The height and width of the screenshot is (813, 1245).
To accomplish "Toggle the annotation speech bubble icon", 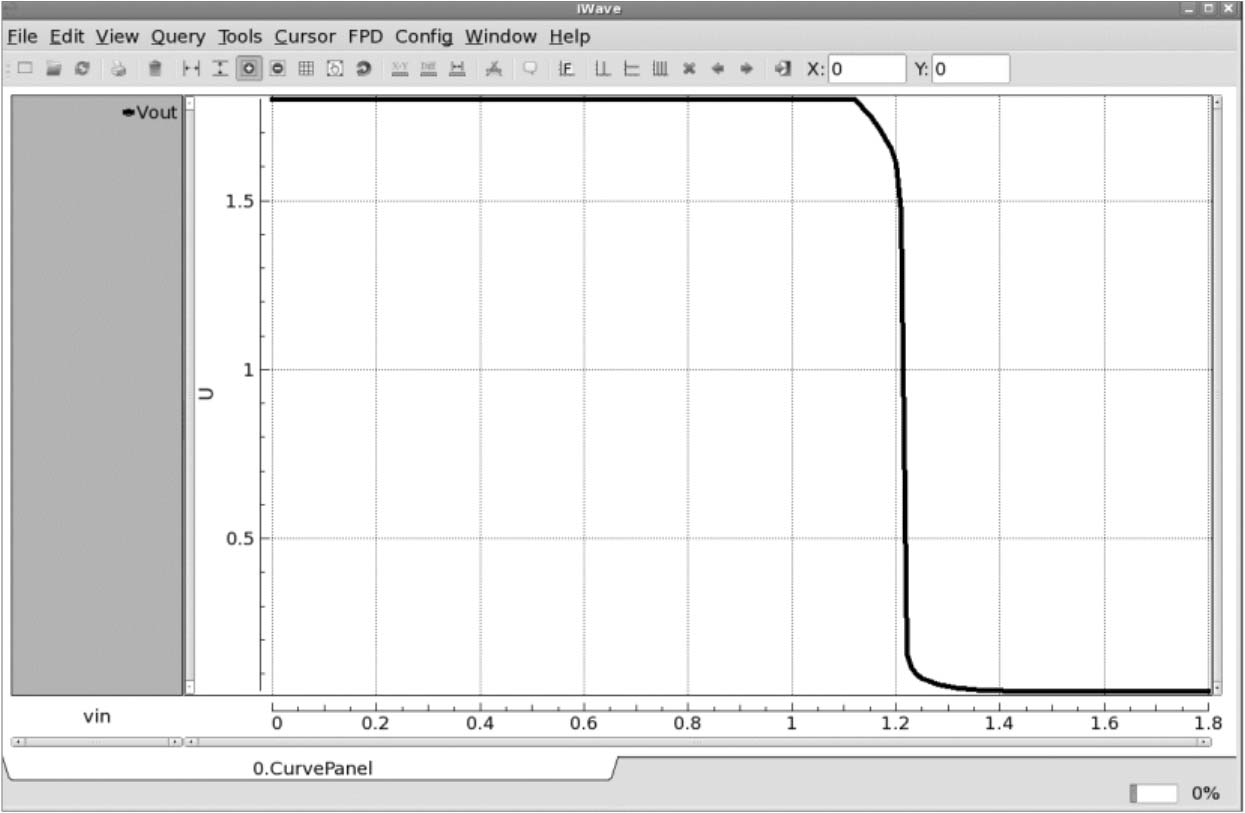I will [x=530, y=69].
